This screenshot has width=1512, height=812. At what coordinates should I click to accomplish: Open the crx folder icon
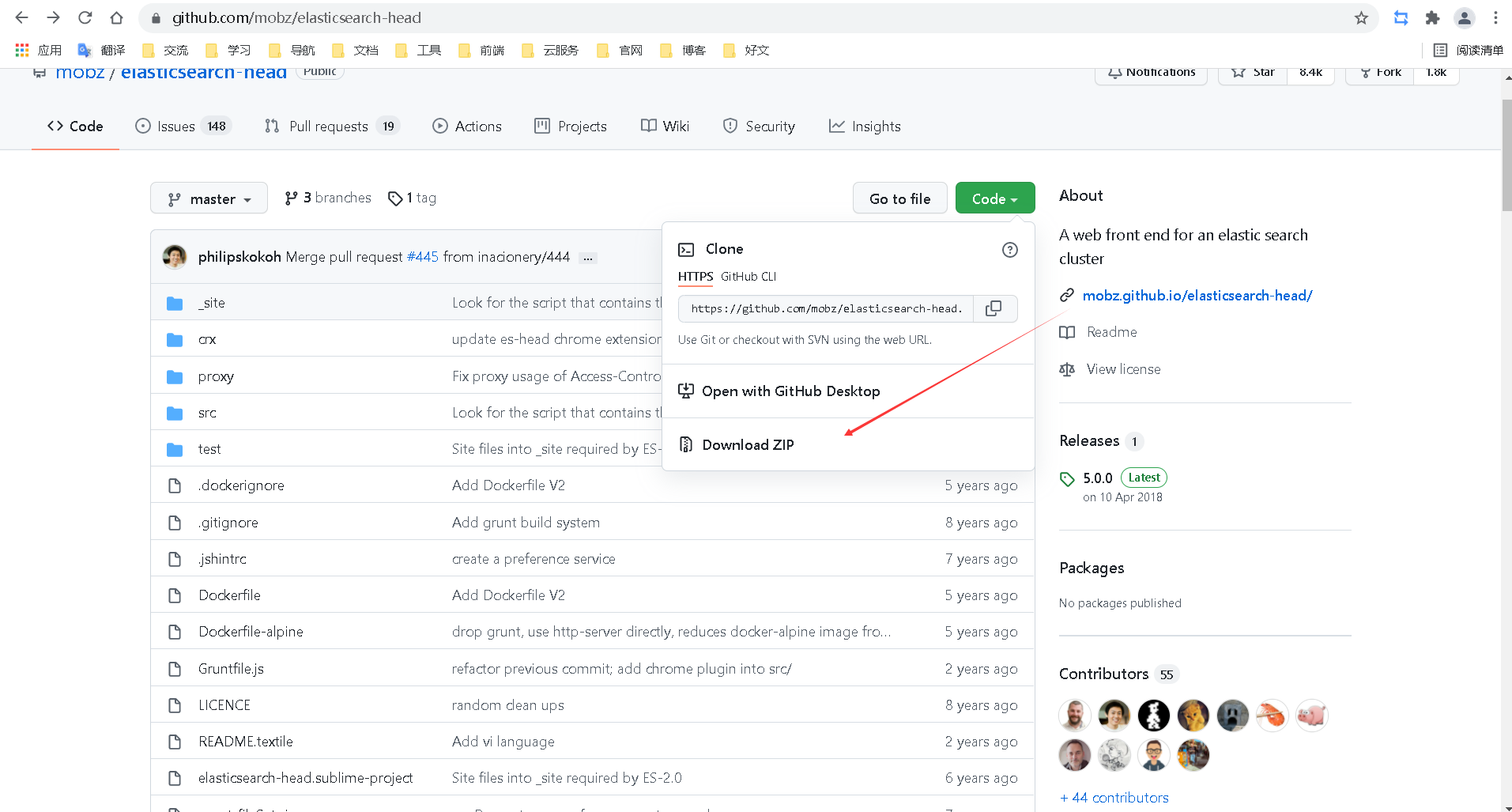pyautogui.click(x=175, y=340)
